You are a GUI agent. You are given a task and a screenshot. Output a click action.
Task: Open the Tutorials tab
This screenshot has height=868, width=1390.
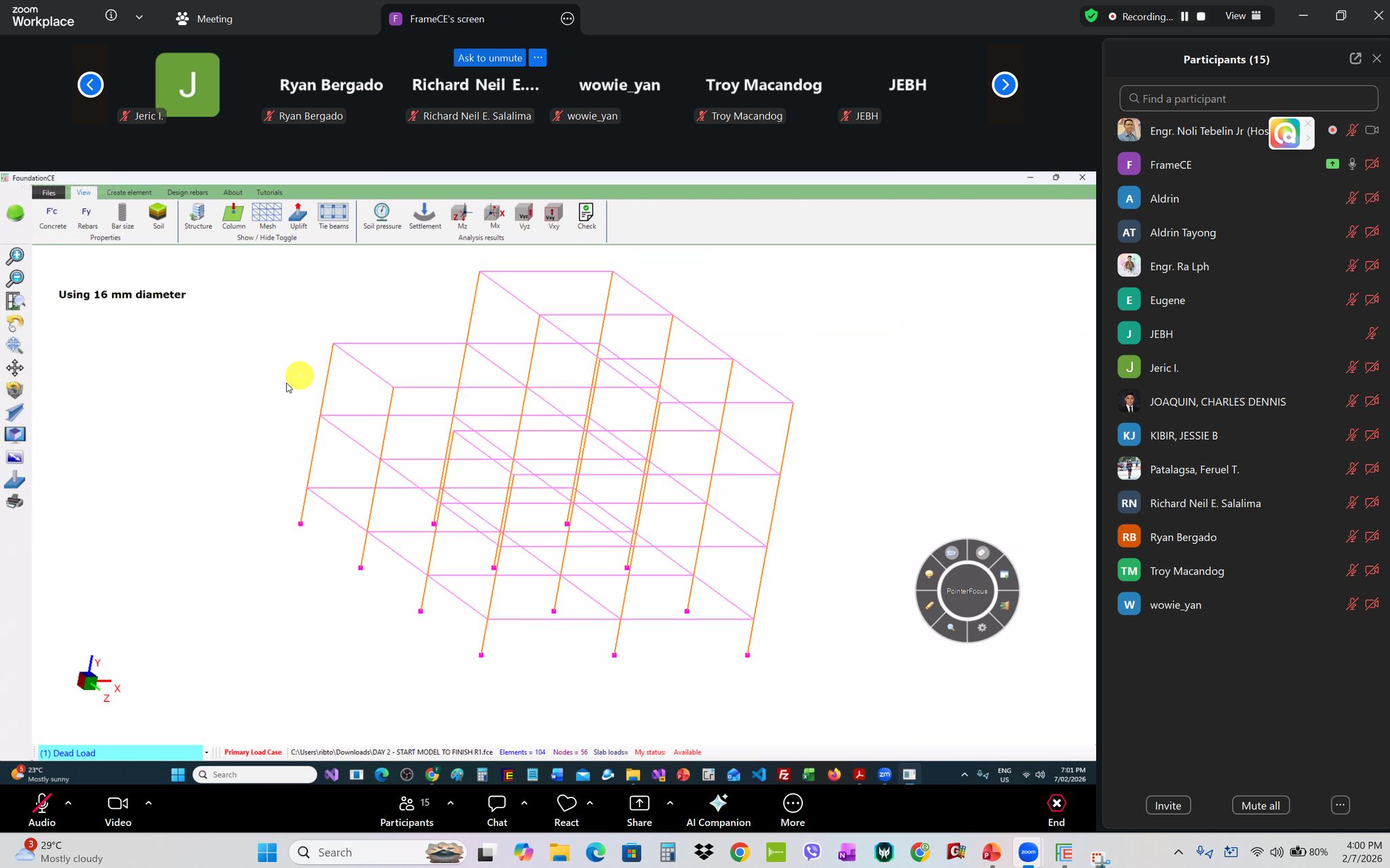pos(269,193)
